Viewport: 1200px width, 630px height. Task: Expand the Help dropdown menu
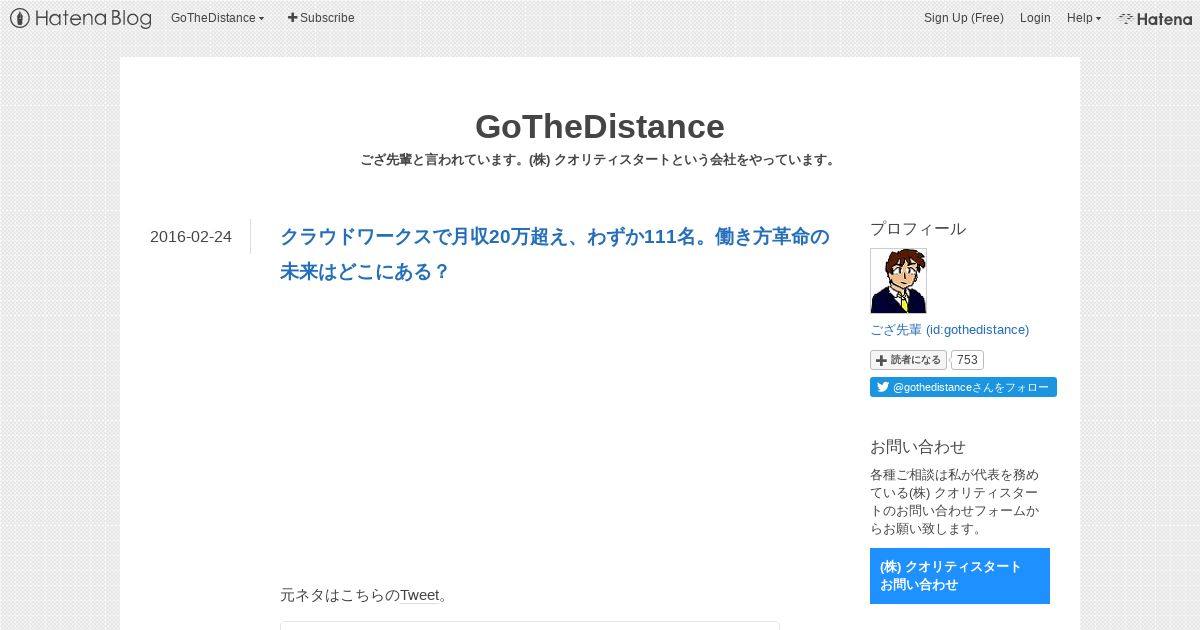(x=1084, y=18)
